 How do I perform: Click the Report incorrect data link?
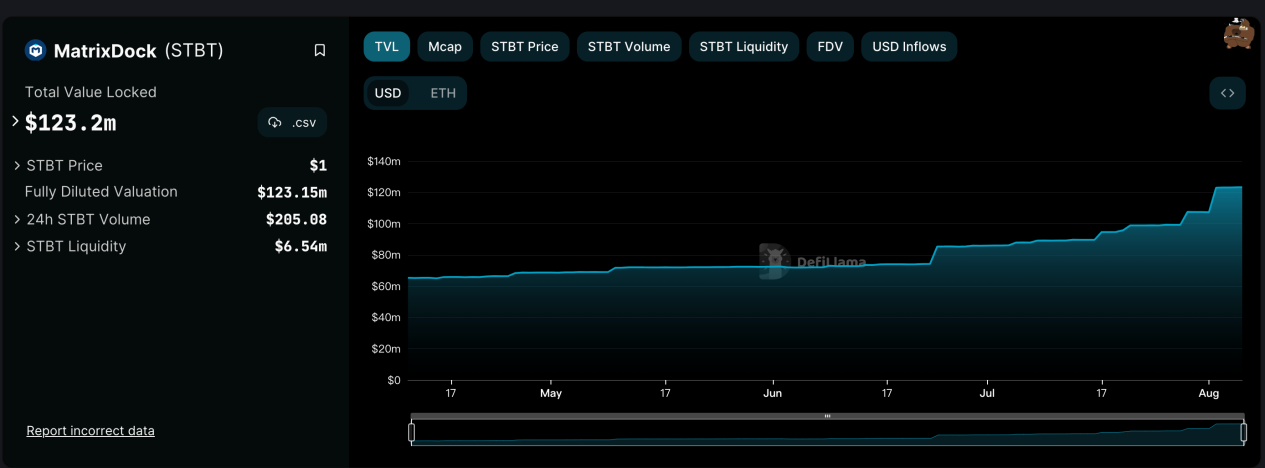click(90, 431)
